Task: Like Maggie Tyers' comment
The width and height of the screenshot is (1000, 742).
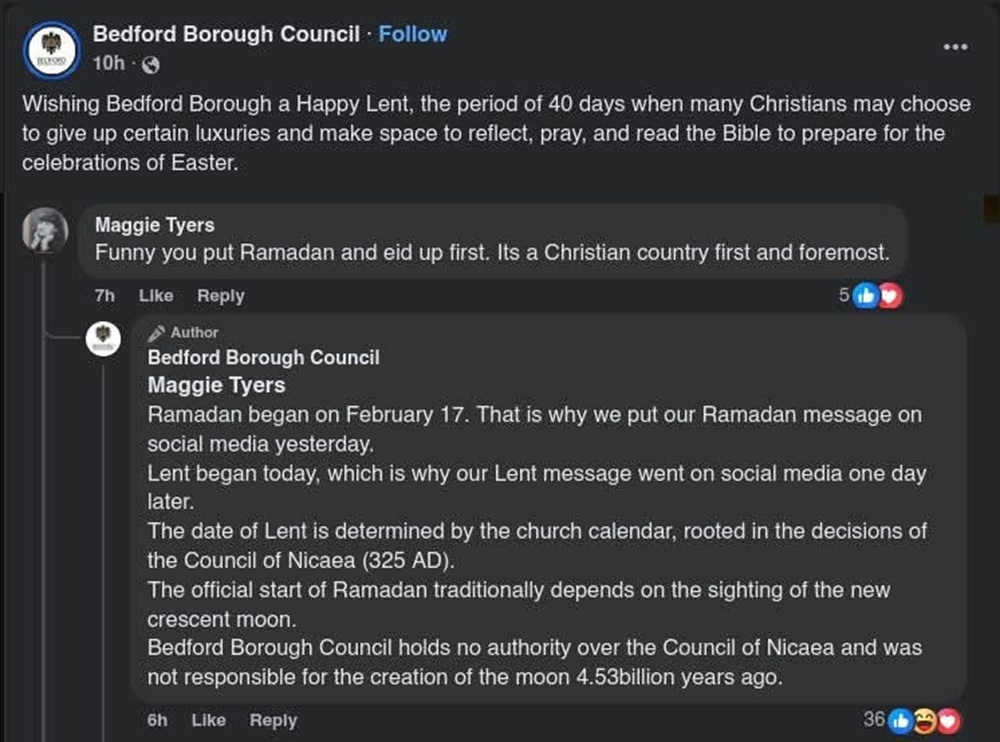Action: click(155, 295)
